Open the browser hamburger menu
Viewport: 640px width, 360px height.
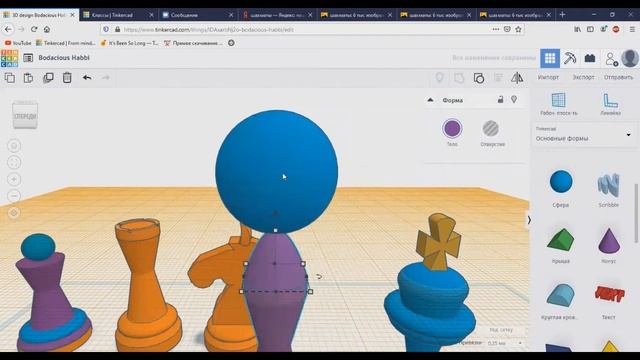coord(632,29)
